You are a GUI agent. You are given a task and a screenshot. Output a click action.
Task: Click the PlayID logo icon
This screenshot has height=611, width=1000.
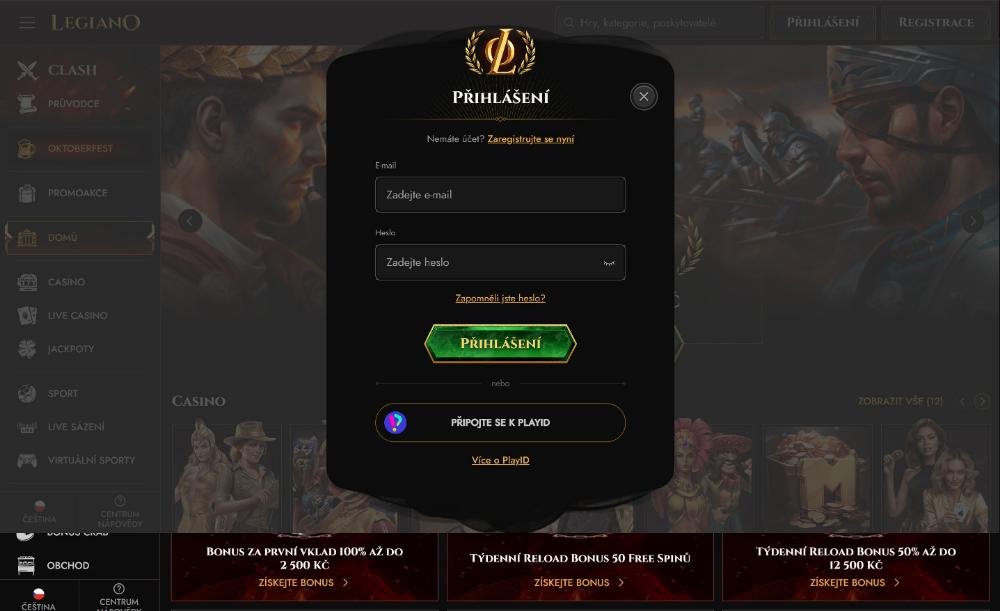[x=395, y=422]
